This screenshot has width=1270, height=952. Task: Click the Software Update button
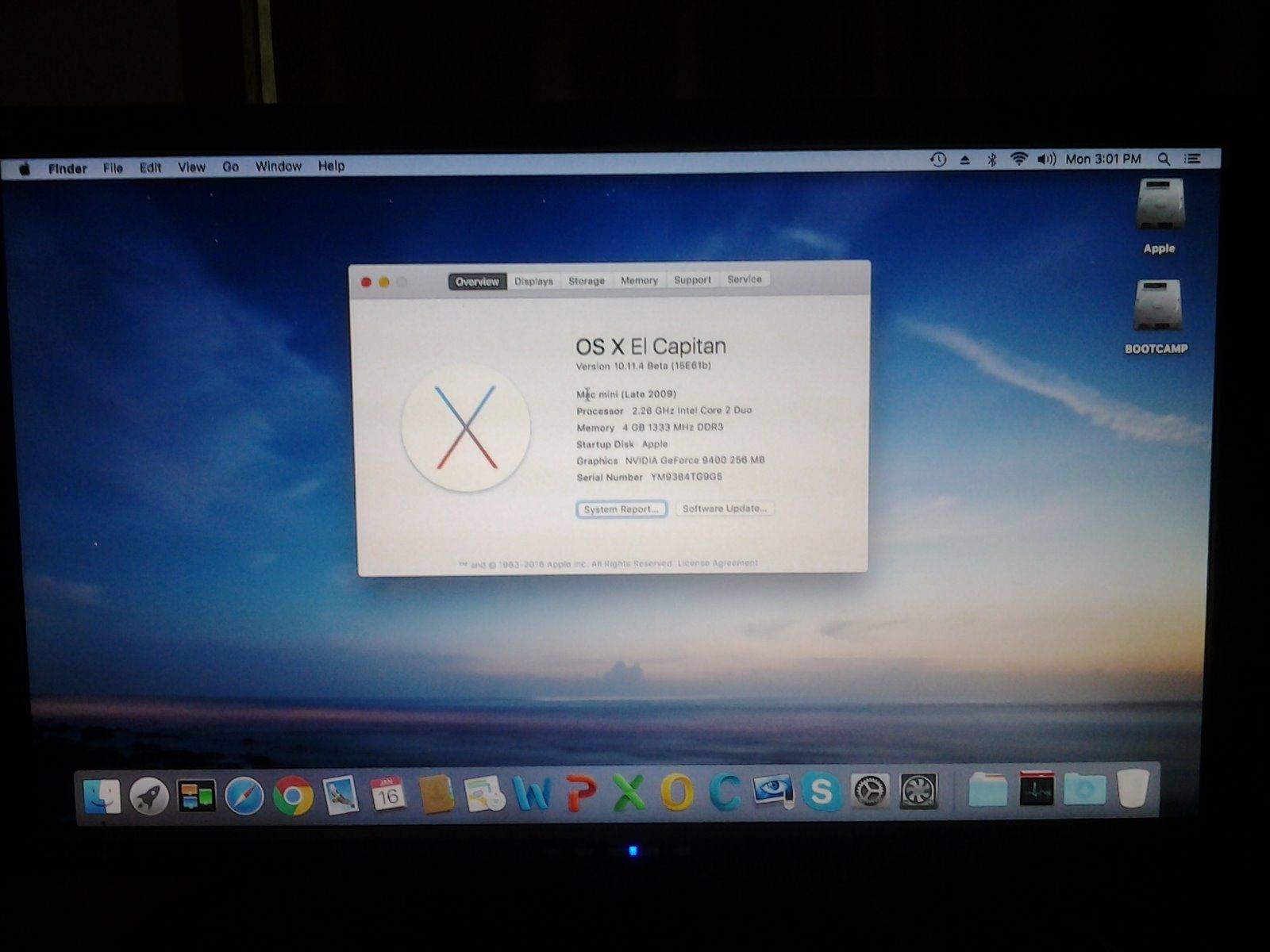click(x=724, y=509)
